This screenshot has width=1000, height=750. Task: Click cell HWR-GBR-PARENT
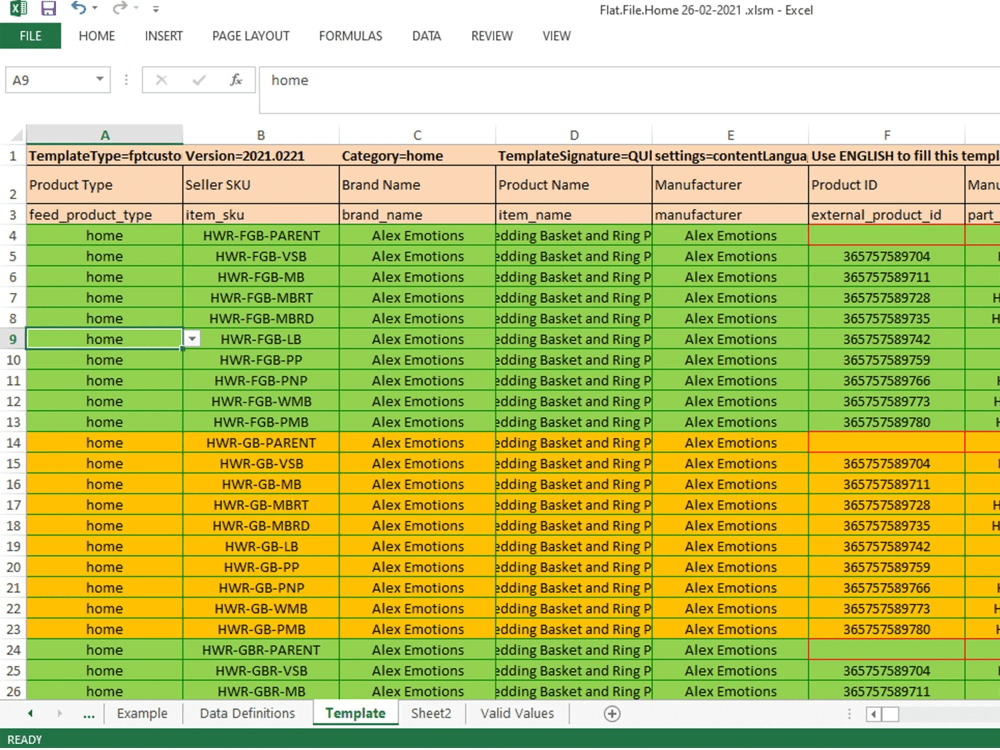261,650
